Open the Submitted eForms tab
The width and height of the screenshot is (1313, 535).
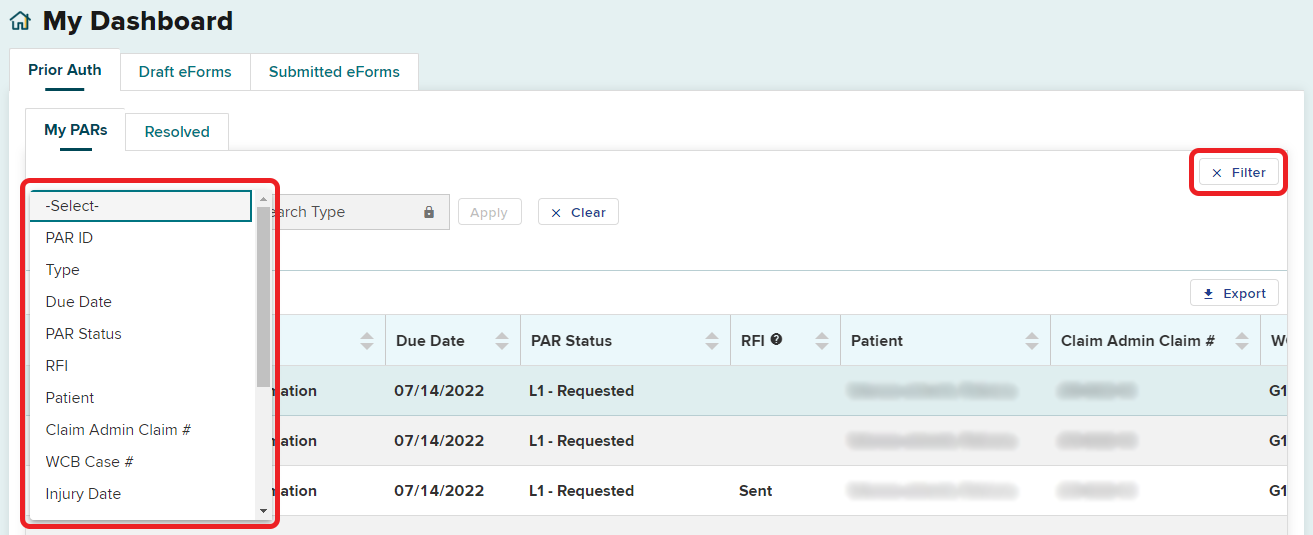click(x=334, y=72)
